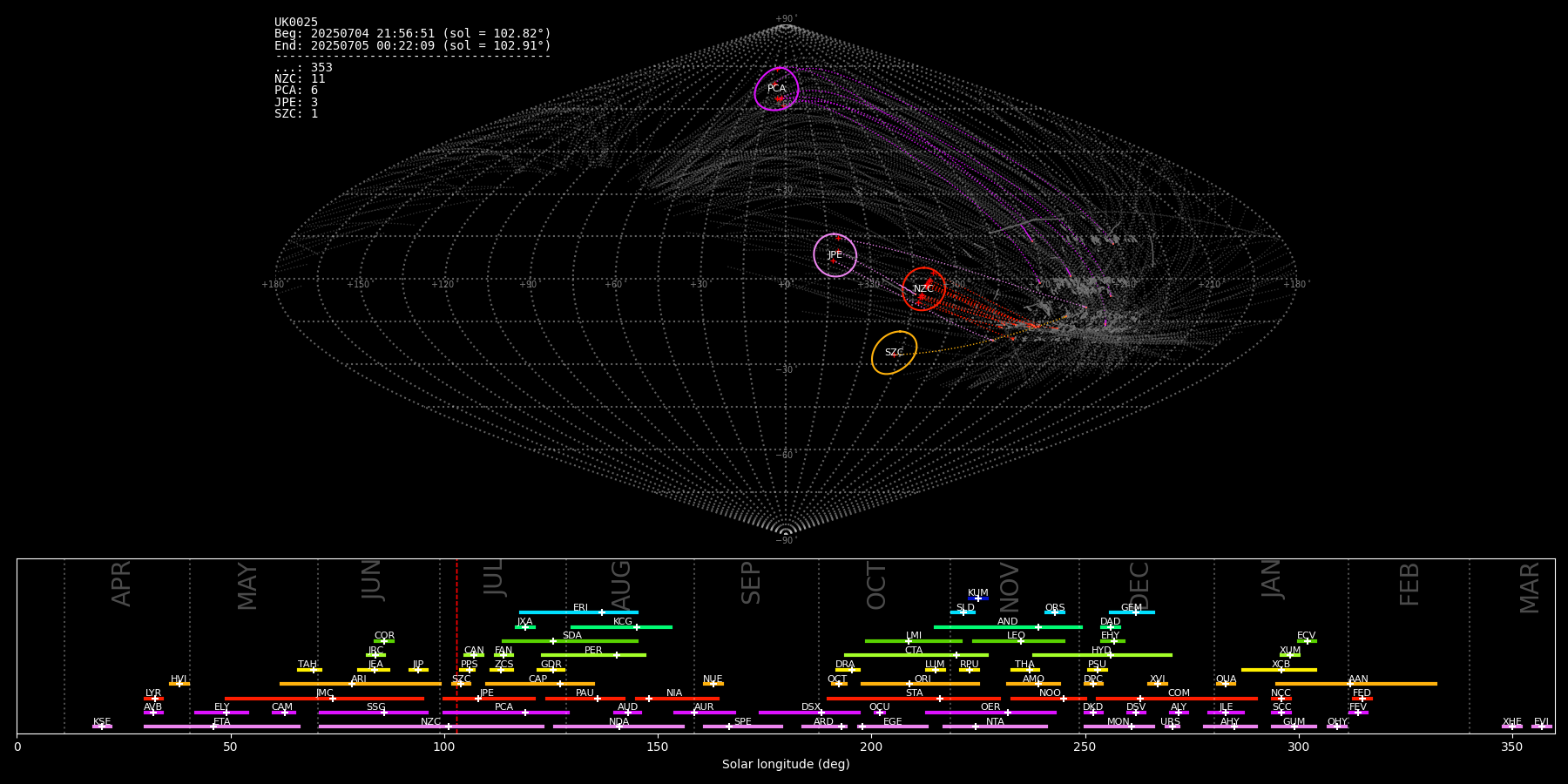The image size is (1568, 784).
Task: Click the AAN orange shower bar
Action: click(1356, 684)
